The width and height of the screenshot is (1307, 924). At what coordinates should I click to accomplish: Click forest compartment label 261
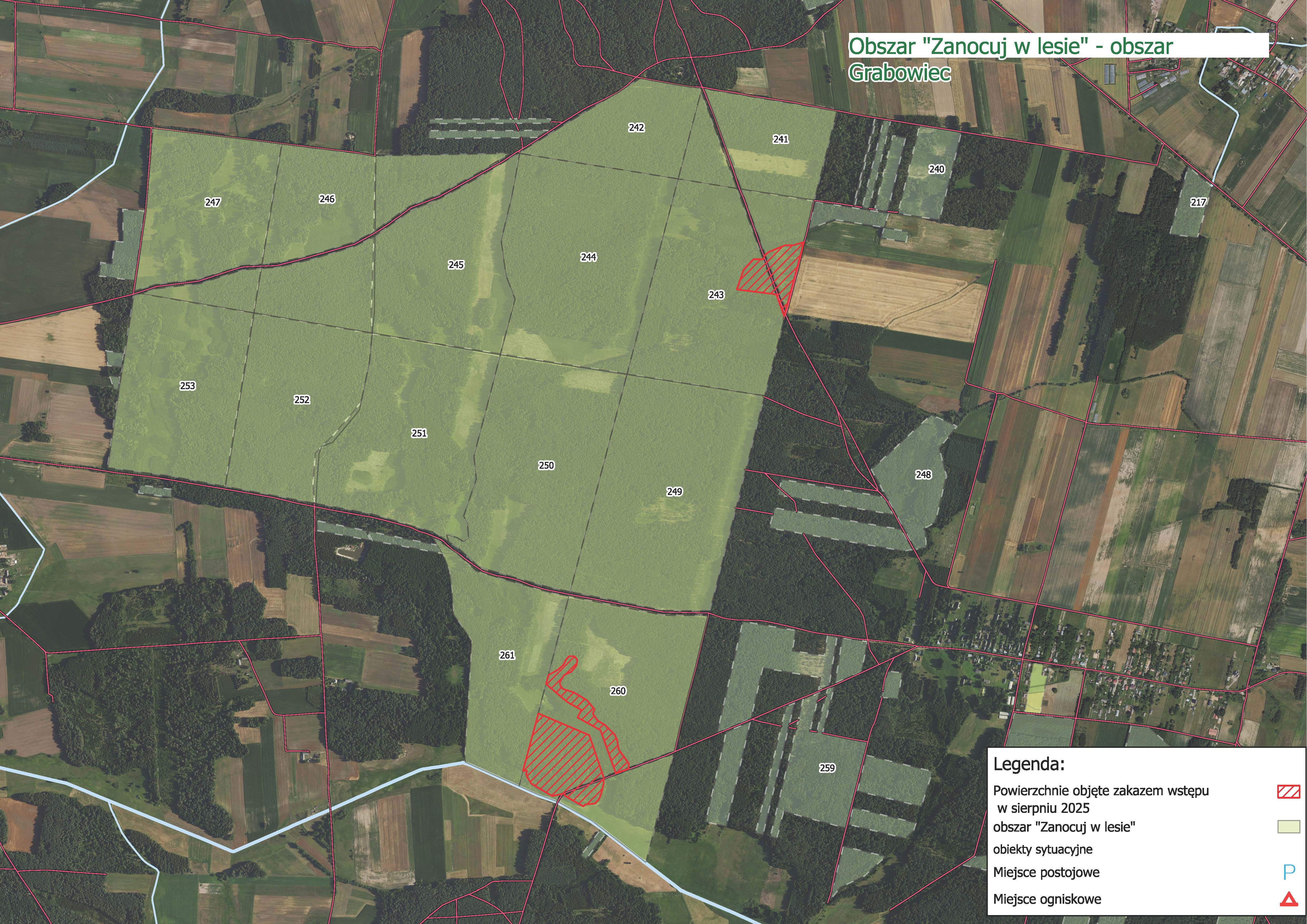coord(507,655)
